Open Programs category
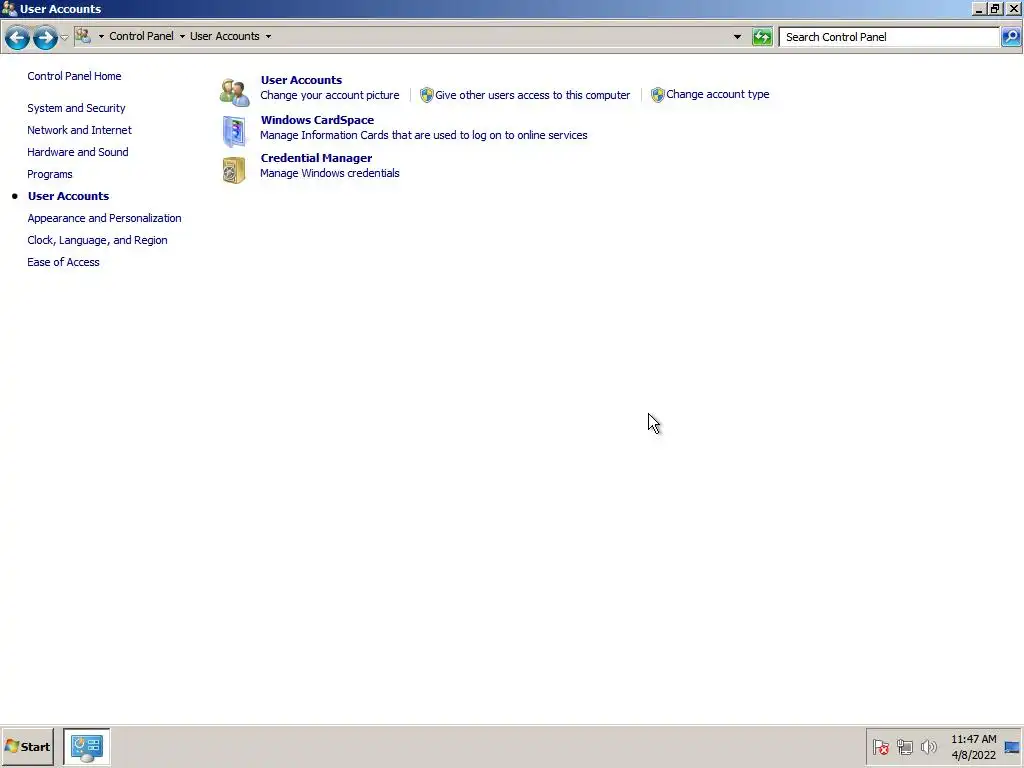 click(x=50, y=174)
